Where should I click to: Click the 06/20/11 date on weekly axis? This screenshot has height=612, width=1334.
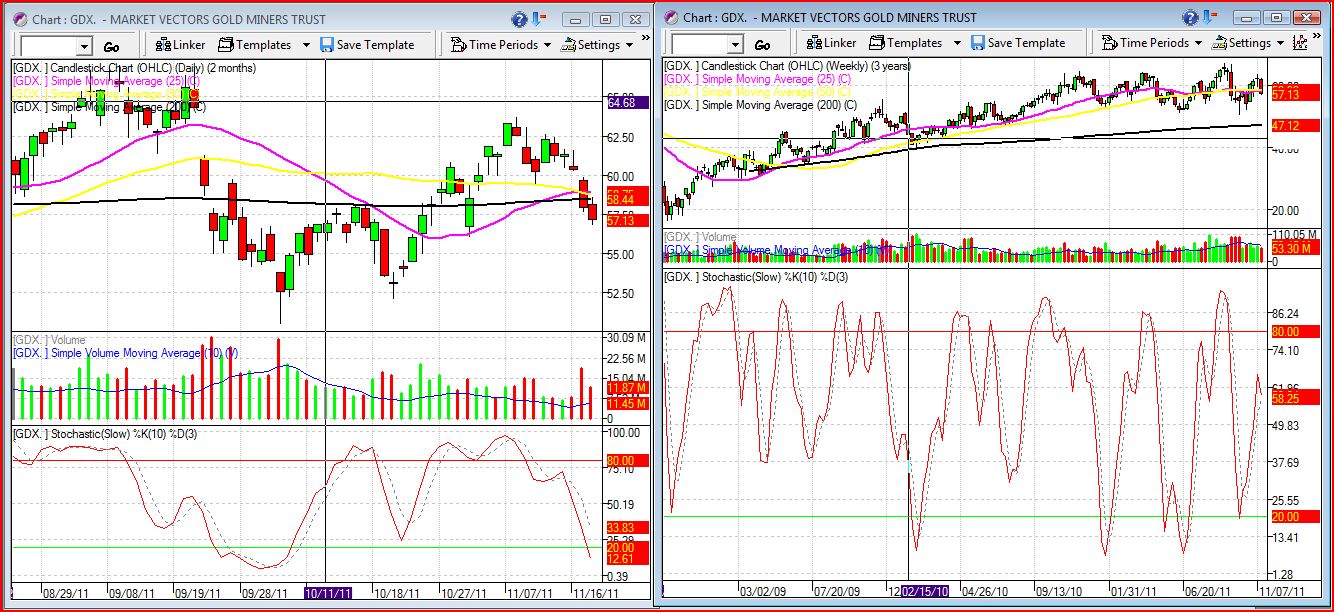click(x=1208, y=590)
